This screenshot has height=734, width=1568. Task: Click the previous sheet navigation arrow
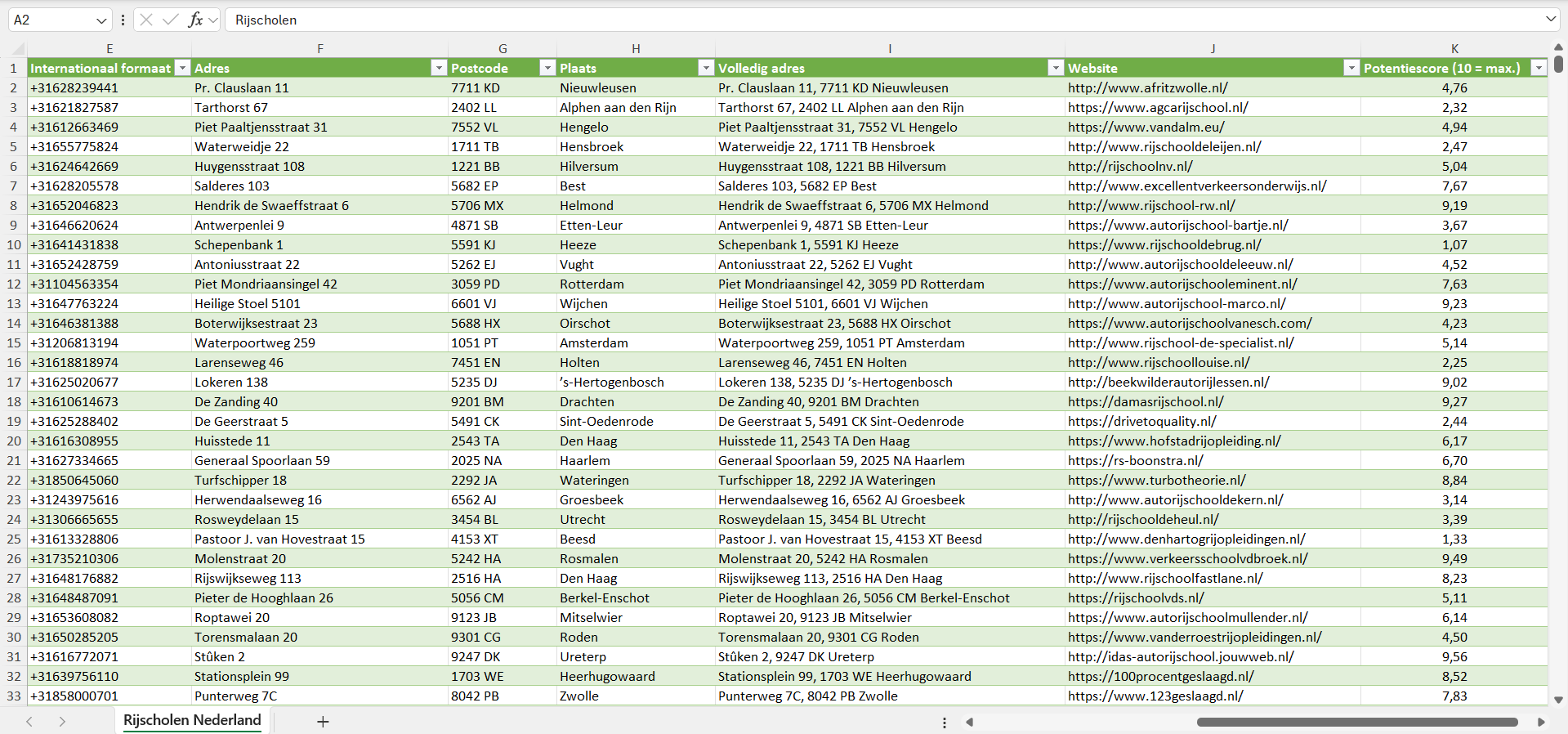tap(29, 722)
